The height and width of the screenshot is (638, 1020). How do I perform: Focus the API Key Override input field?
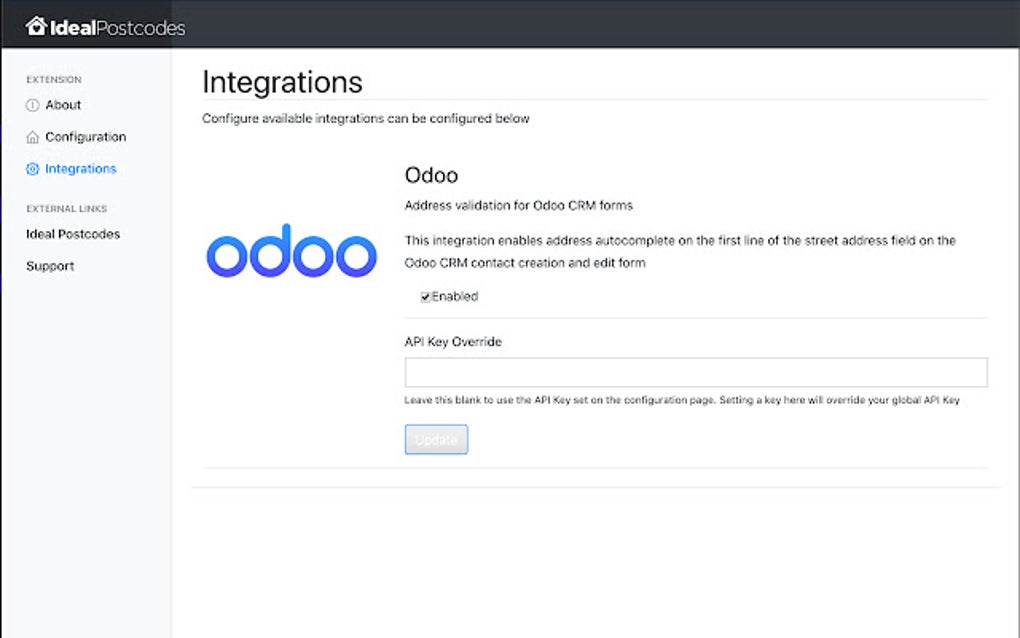(695, 372)
